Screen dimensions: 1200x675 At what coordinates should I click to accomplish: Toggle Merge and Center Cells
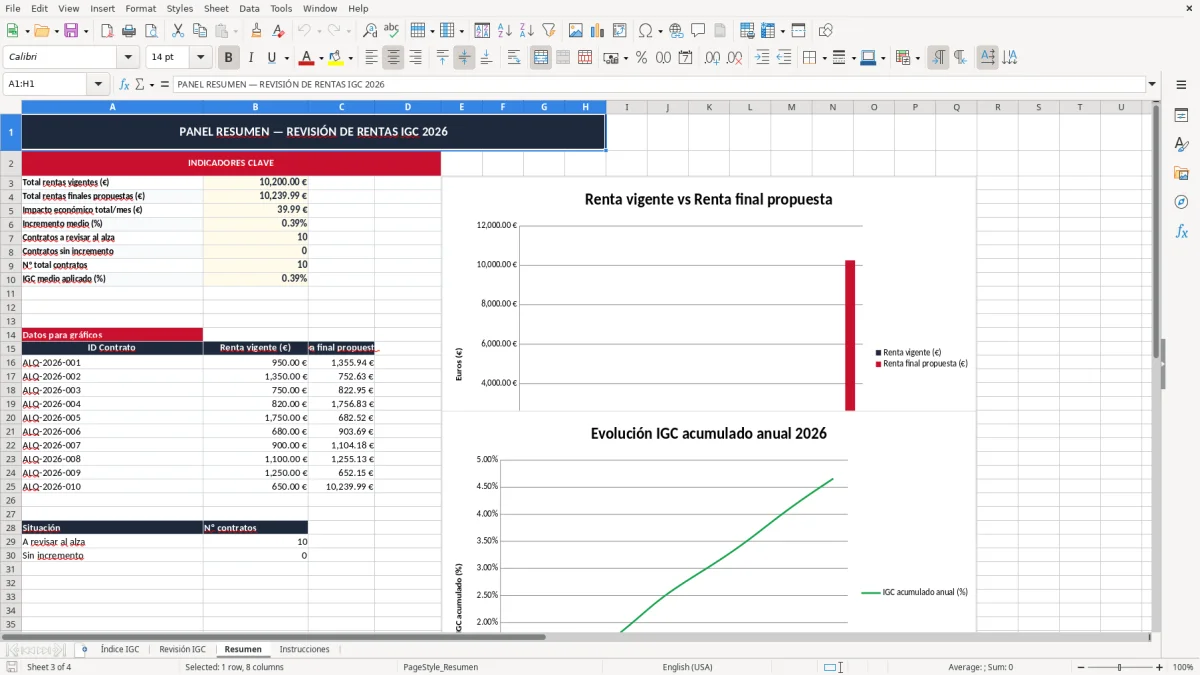pos(541,58)
